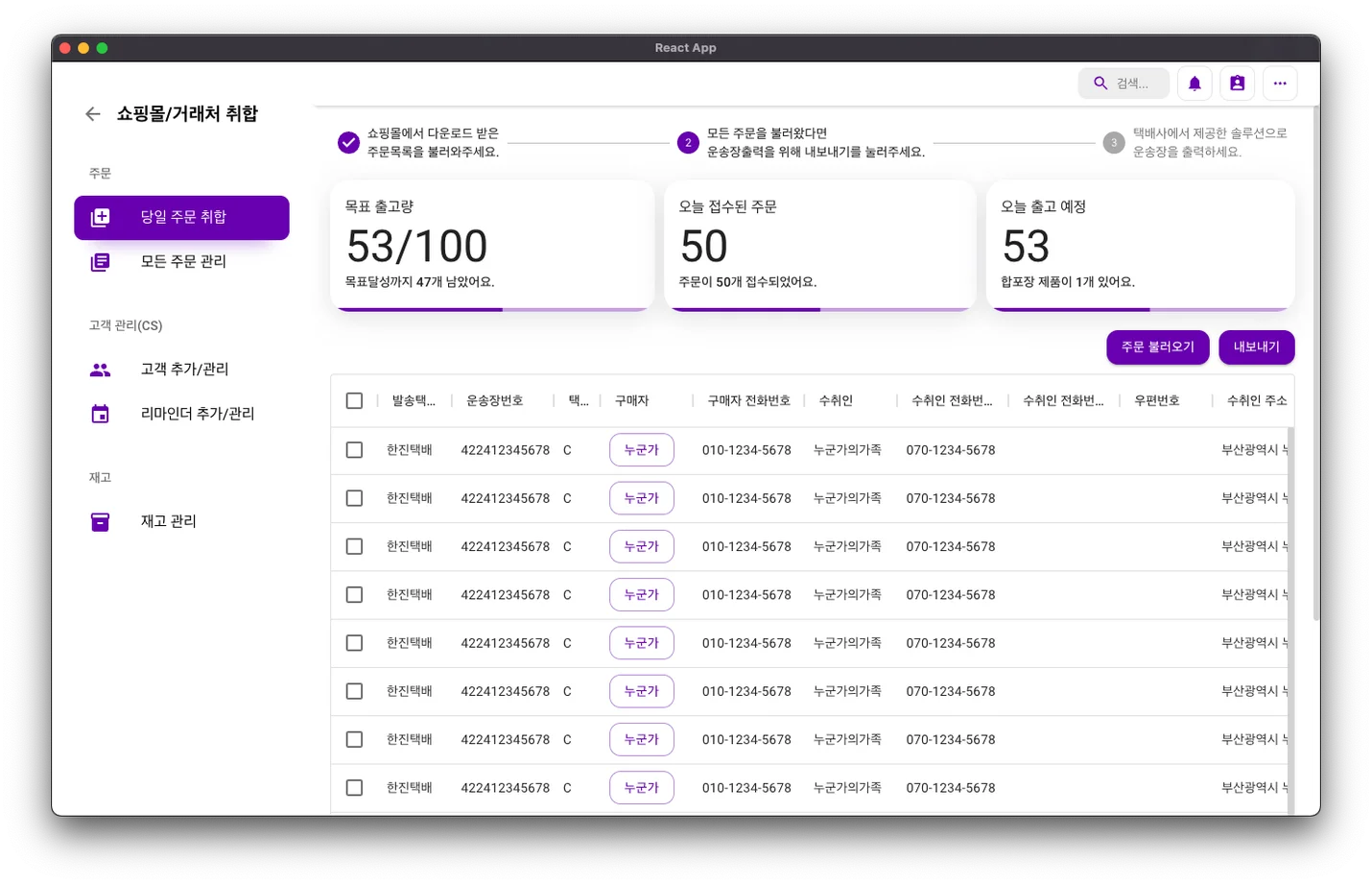Sort by the 구매자 전화번호 column header
Screen dimensions: 1372x884
pos(749,401)
